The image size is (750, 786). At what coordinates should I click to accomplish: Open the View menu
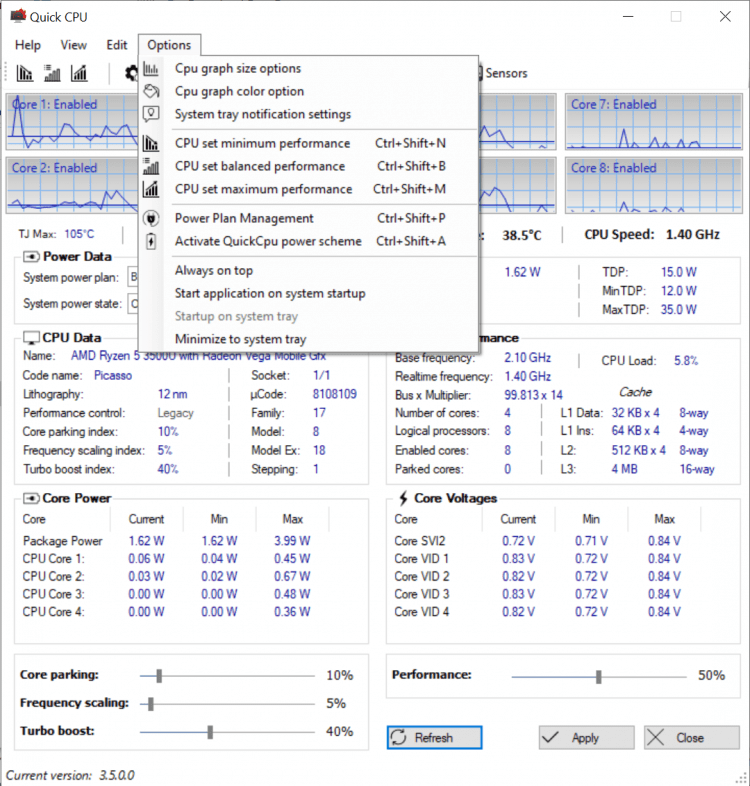73,45
